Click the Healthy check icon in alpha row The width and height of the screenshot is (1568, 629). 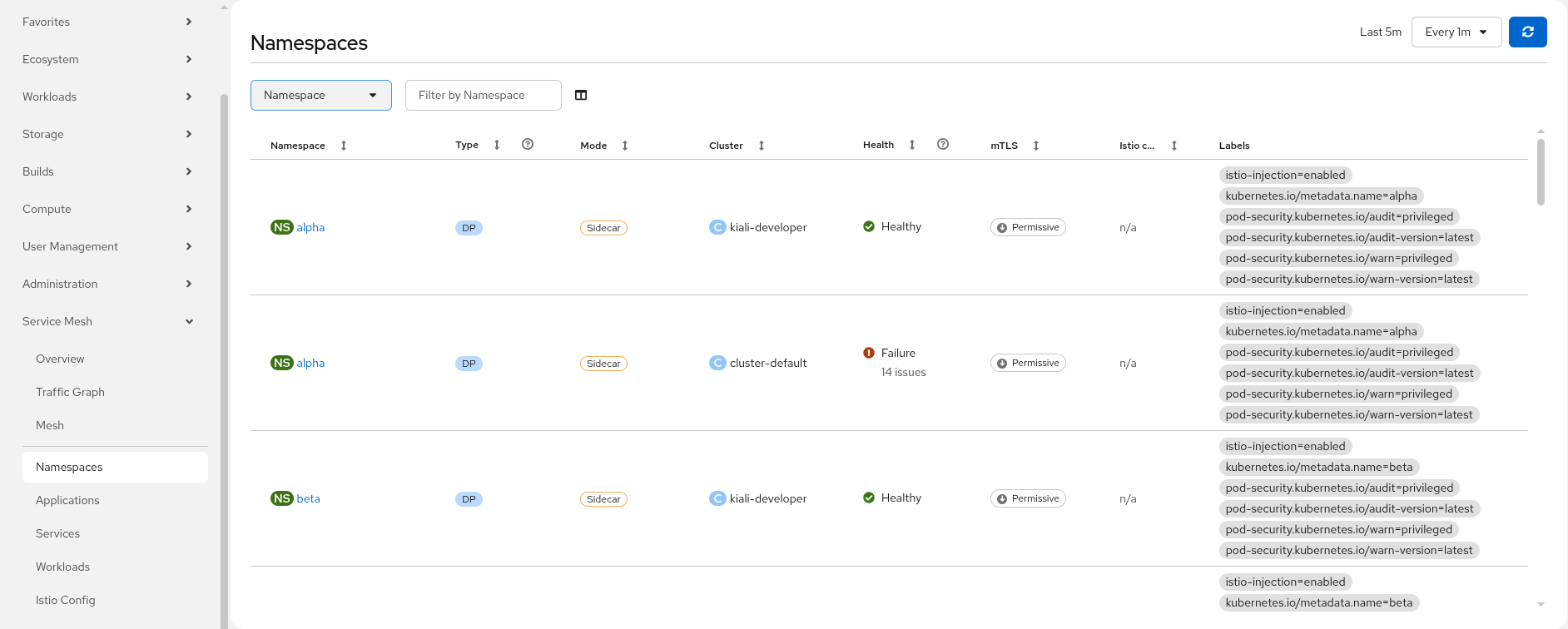(869, 226)
